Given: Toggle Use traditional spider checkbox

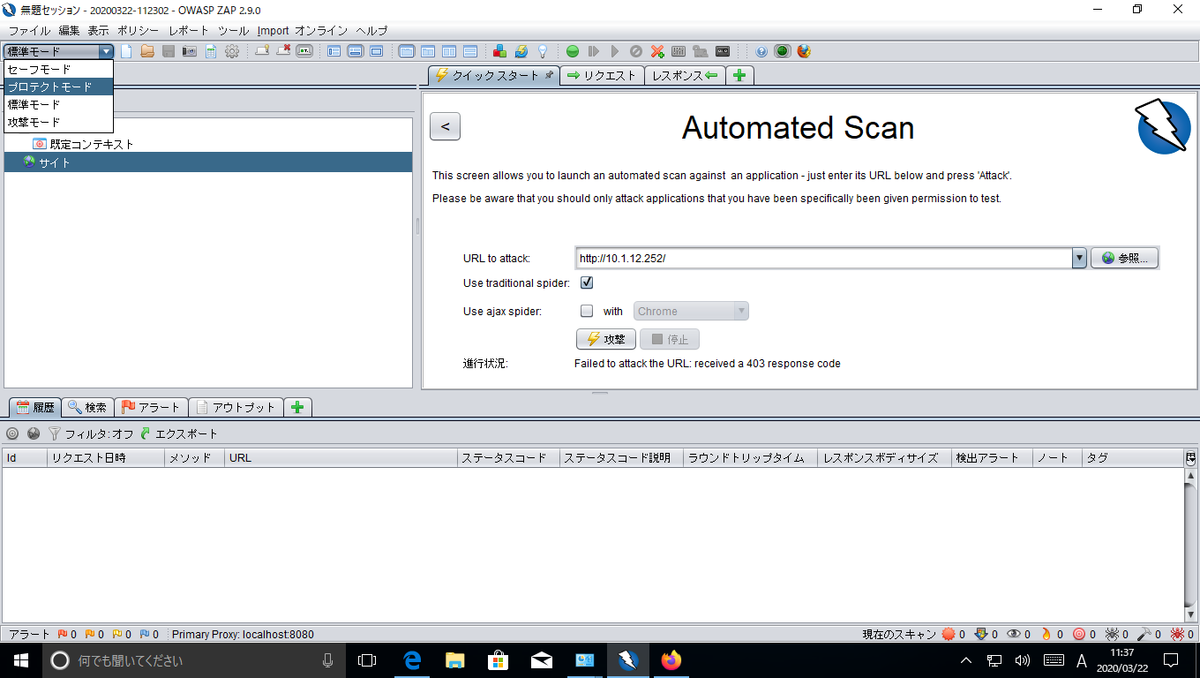Looking at the screenshot, I should pyautogui.click(x=587, y=283).
